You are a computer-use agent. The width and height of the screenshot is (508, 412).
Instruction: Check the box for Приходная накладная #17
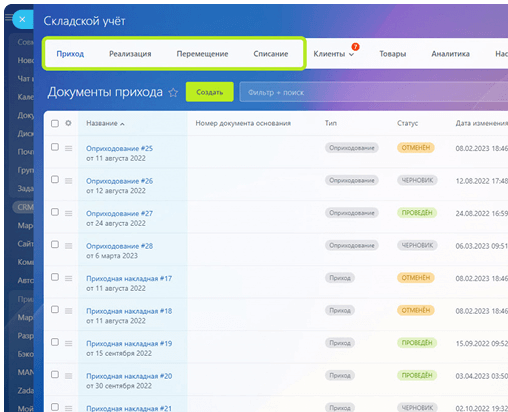pos(55,277)
